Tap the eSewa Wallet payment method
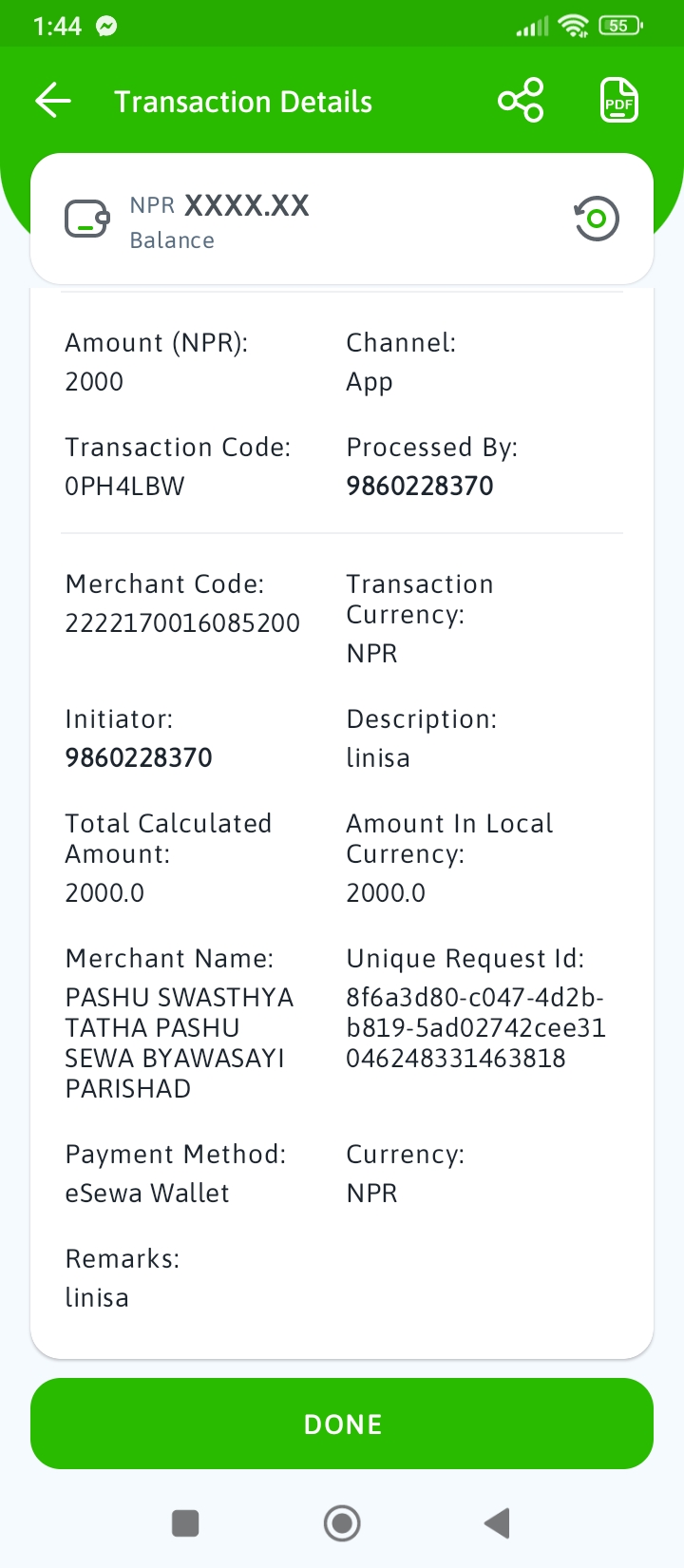The width and height of the screenshot is (684, 1568). point(147,1193)
